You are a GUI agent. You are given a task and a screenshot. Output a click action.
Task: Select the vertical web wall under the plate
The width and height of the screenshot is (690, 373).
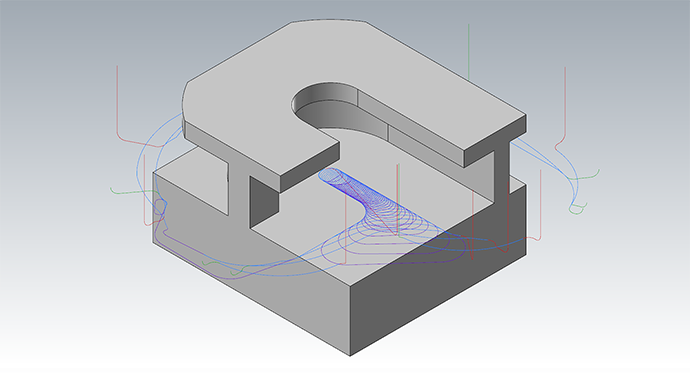[x=502, y=174]
